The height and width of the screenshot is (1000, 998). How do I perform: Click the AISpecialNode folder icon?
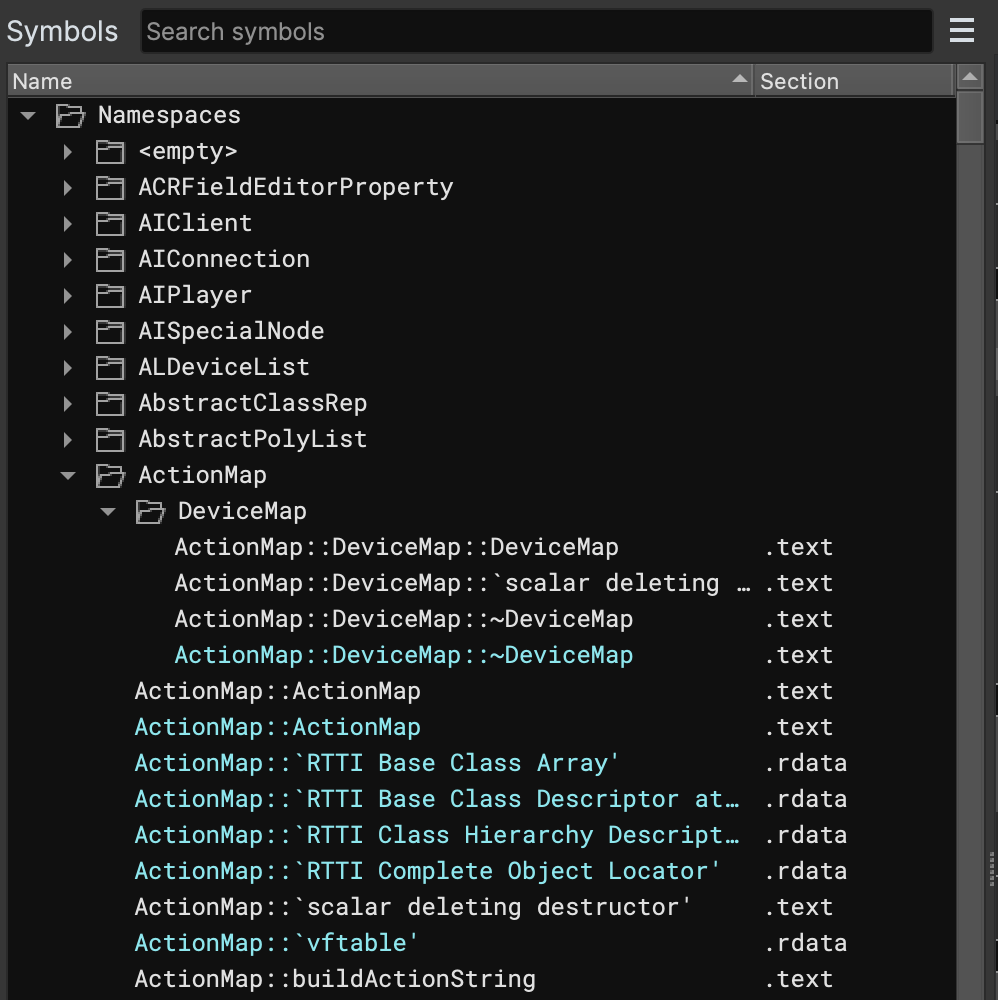click(x=110, y=332)
